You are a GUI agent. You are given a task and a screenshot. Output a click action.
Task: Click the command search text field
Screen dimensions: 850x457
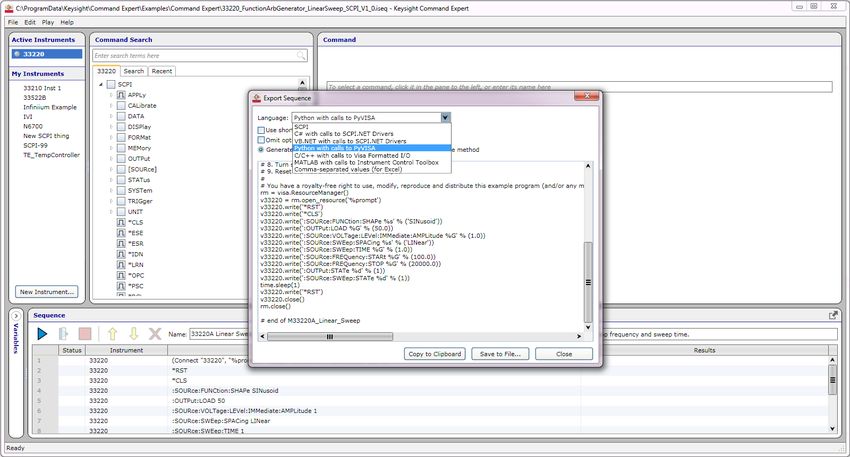199,55
